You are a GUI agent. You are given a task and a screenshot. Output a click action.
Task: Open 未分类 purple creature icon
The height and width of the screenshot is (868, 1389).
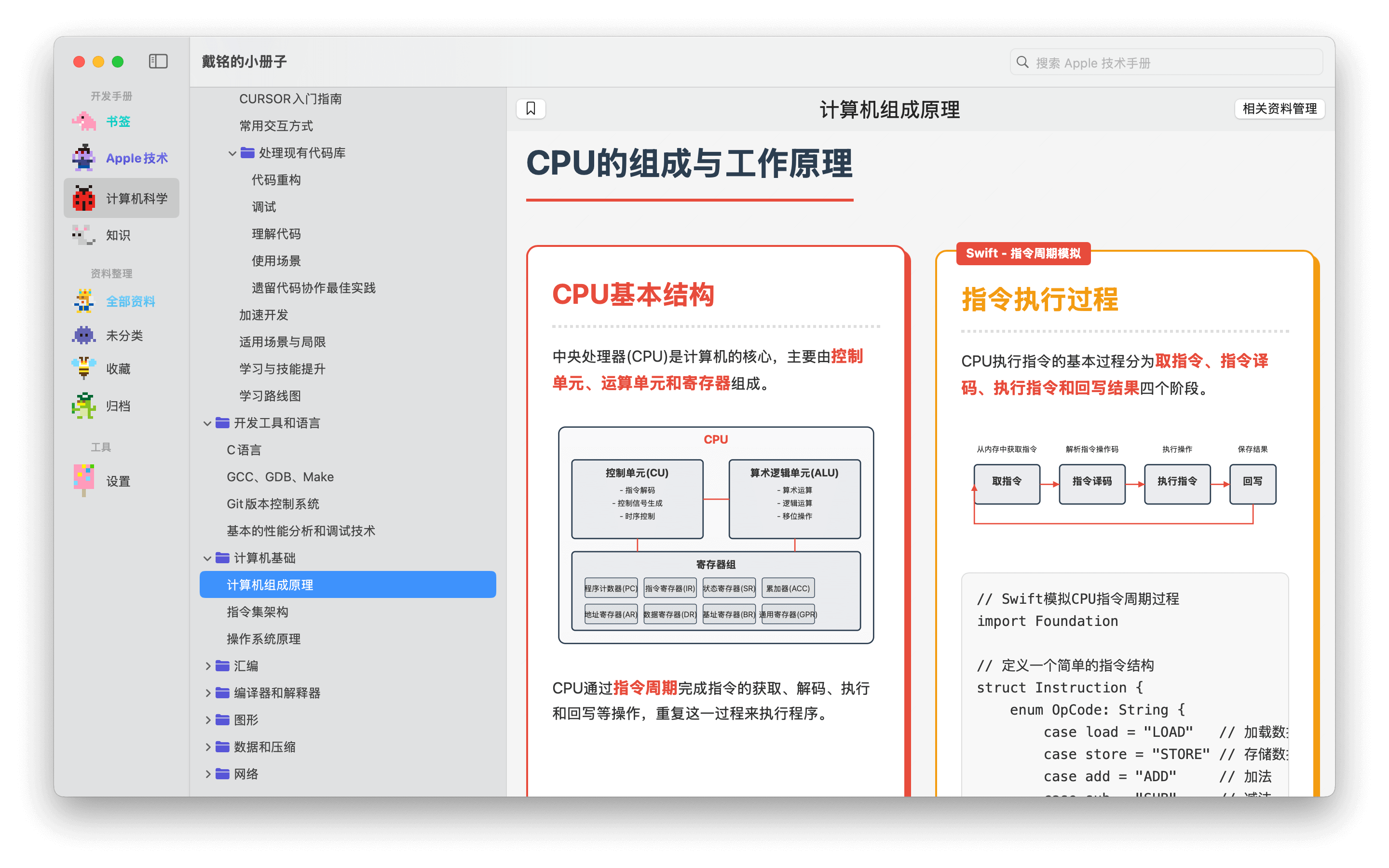click(x=84, y=335)
